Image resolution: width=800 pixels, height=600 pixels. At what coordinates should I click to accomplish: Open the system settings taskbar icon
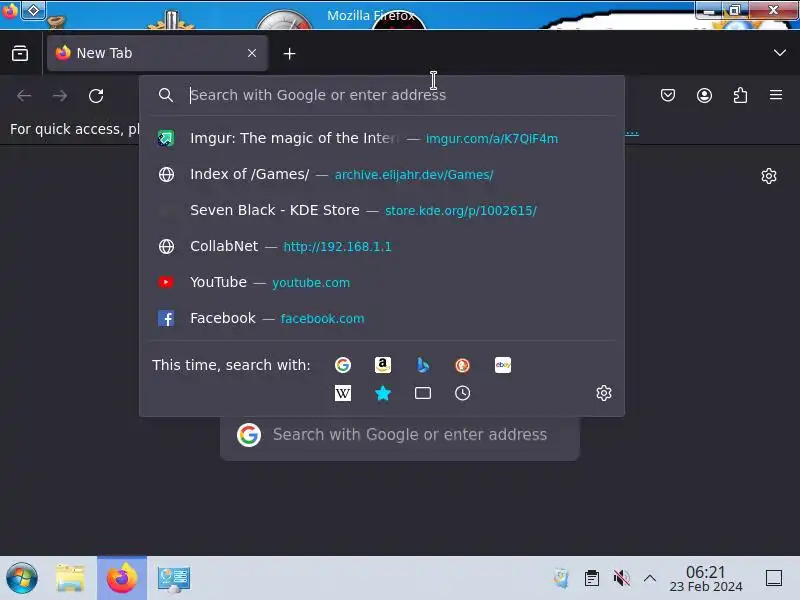click(174, 579)
